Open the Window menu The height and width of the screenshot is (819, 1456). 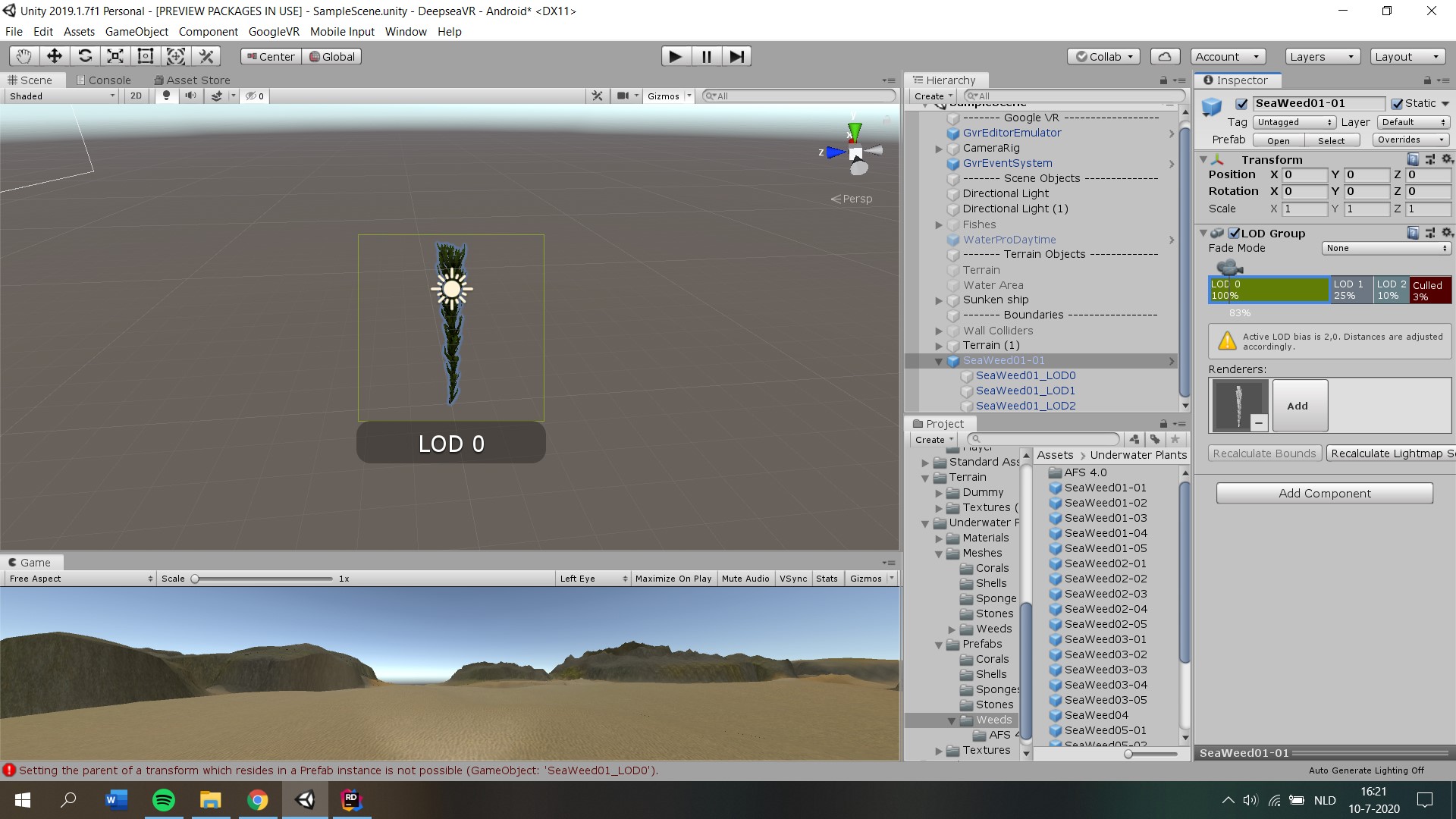(x=406, y=32)
